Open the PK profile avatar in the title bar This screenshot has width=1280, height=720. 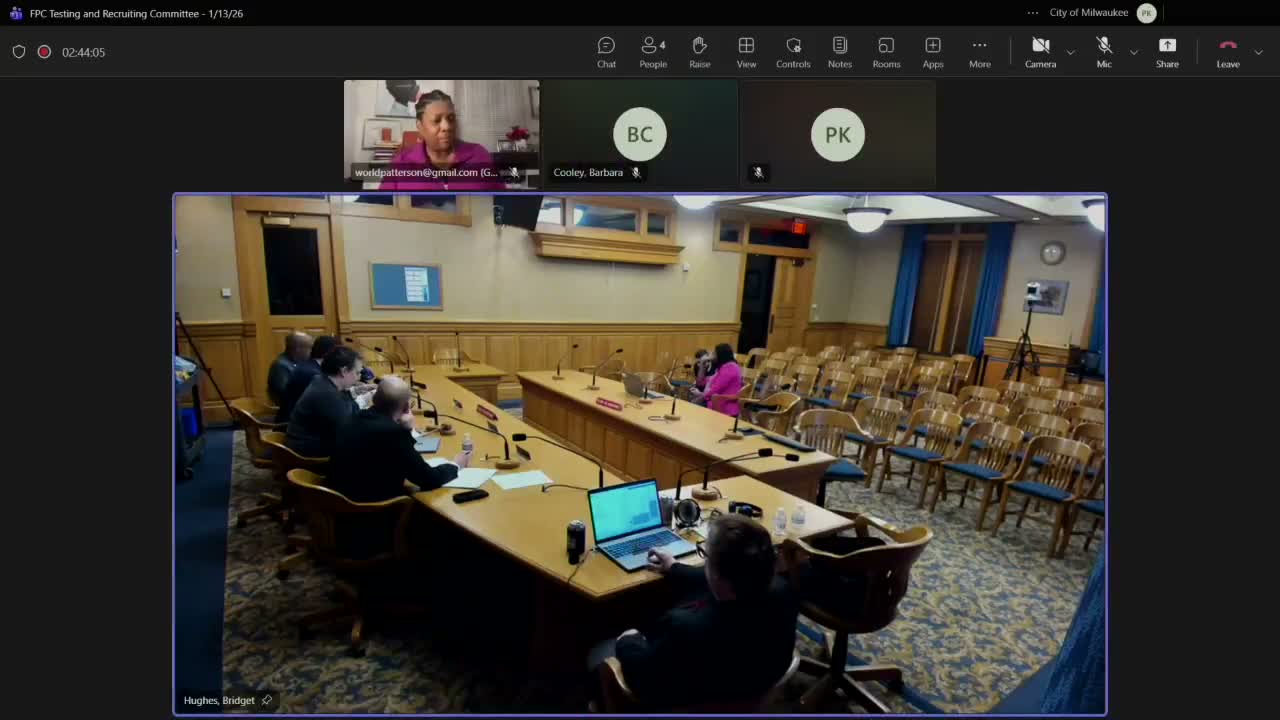(1147, 13)
